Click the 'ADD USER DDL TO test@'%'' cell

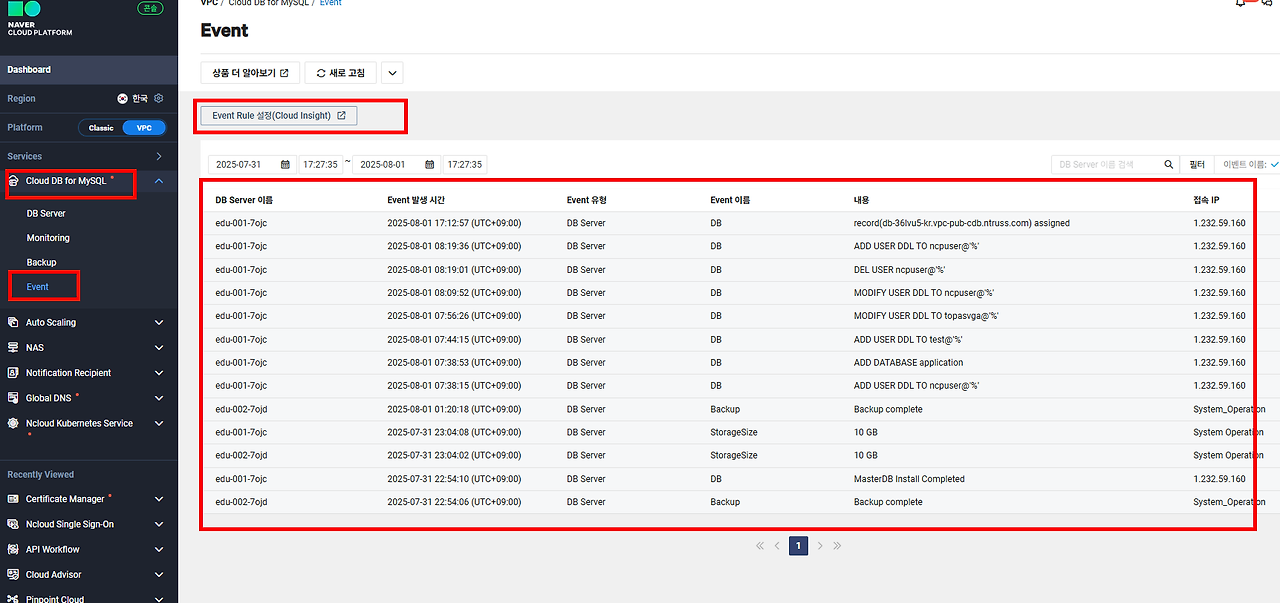[909, 340]
